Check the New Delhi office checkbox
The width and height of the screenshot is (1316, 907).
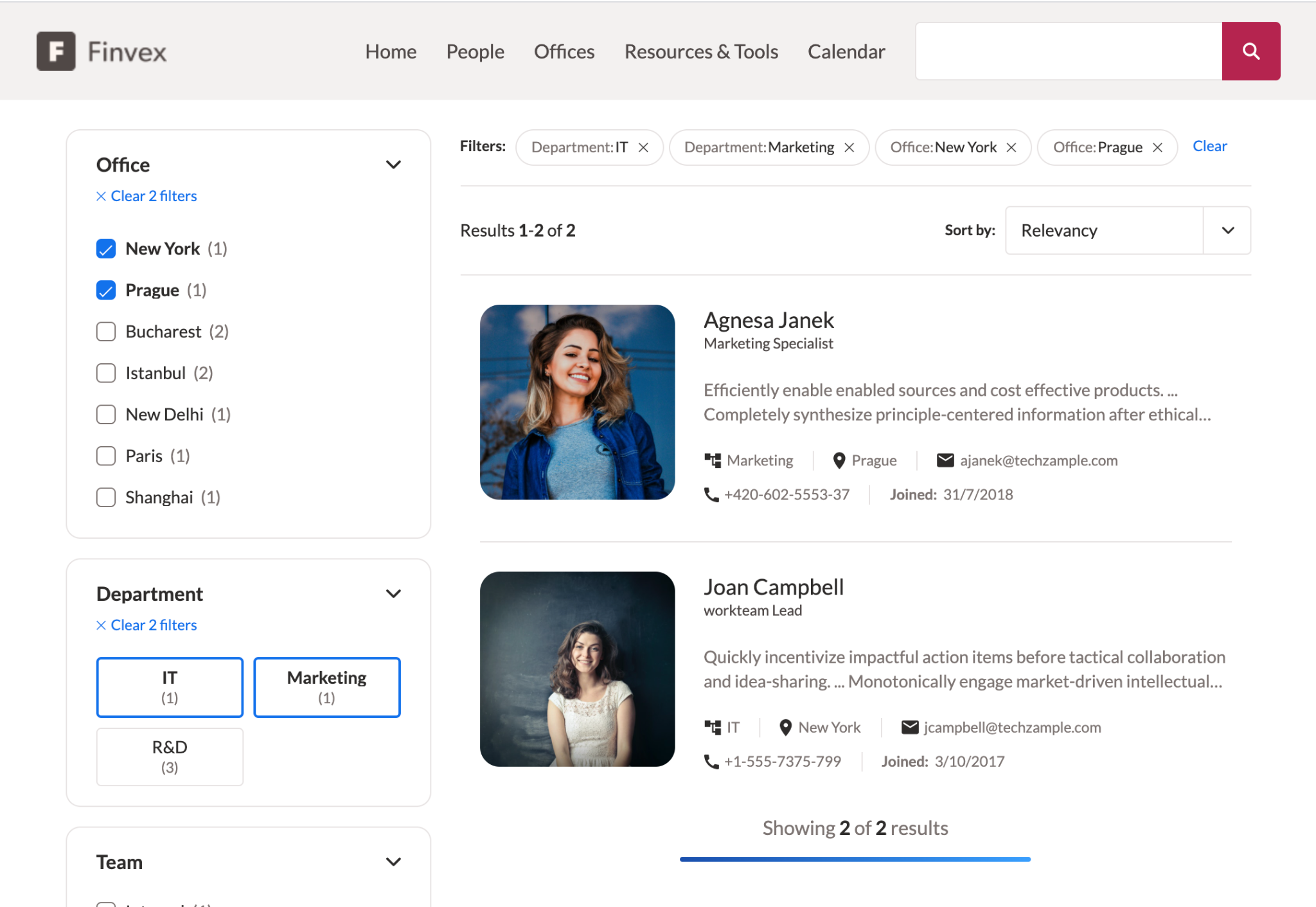coord(106,415)
